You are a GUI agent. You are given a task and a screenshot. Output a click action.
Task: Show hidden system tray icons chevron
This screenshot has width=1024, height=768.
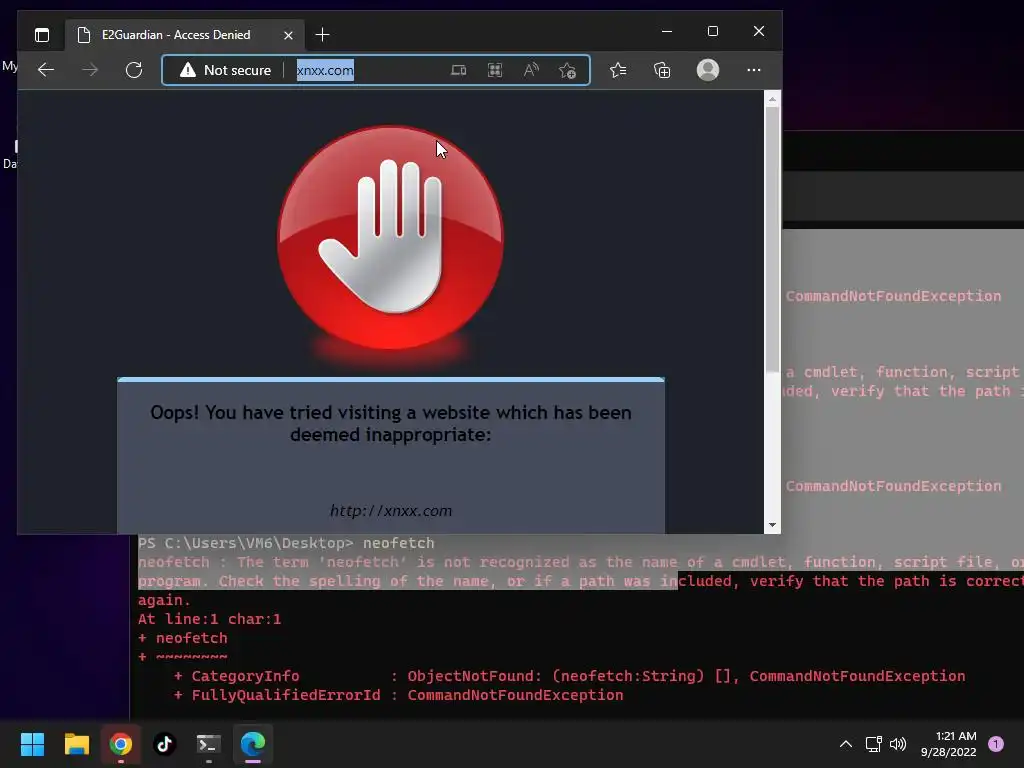click(845, 744)
